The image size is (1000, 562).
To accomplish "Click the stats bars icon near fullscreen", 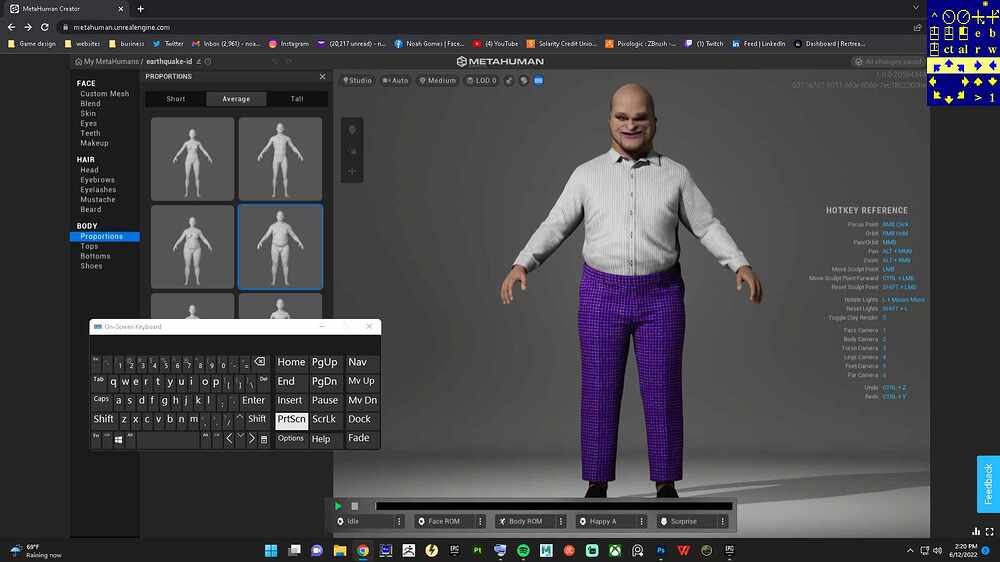I will (976, 531).
